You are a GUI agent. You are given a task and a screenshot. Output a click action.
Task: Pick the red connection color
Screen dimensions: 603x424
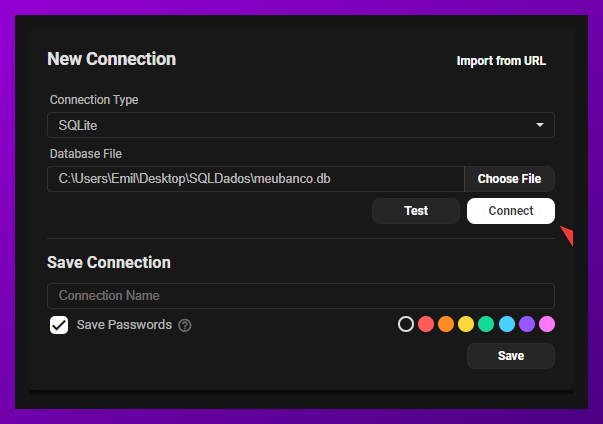(x=426, y=324)
